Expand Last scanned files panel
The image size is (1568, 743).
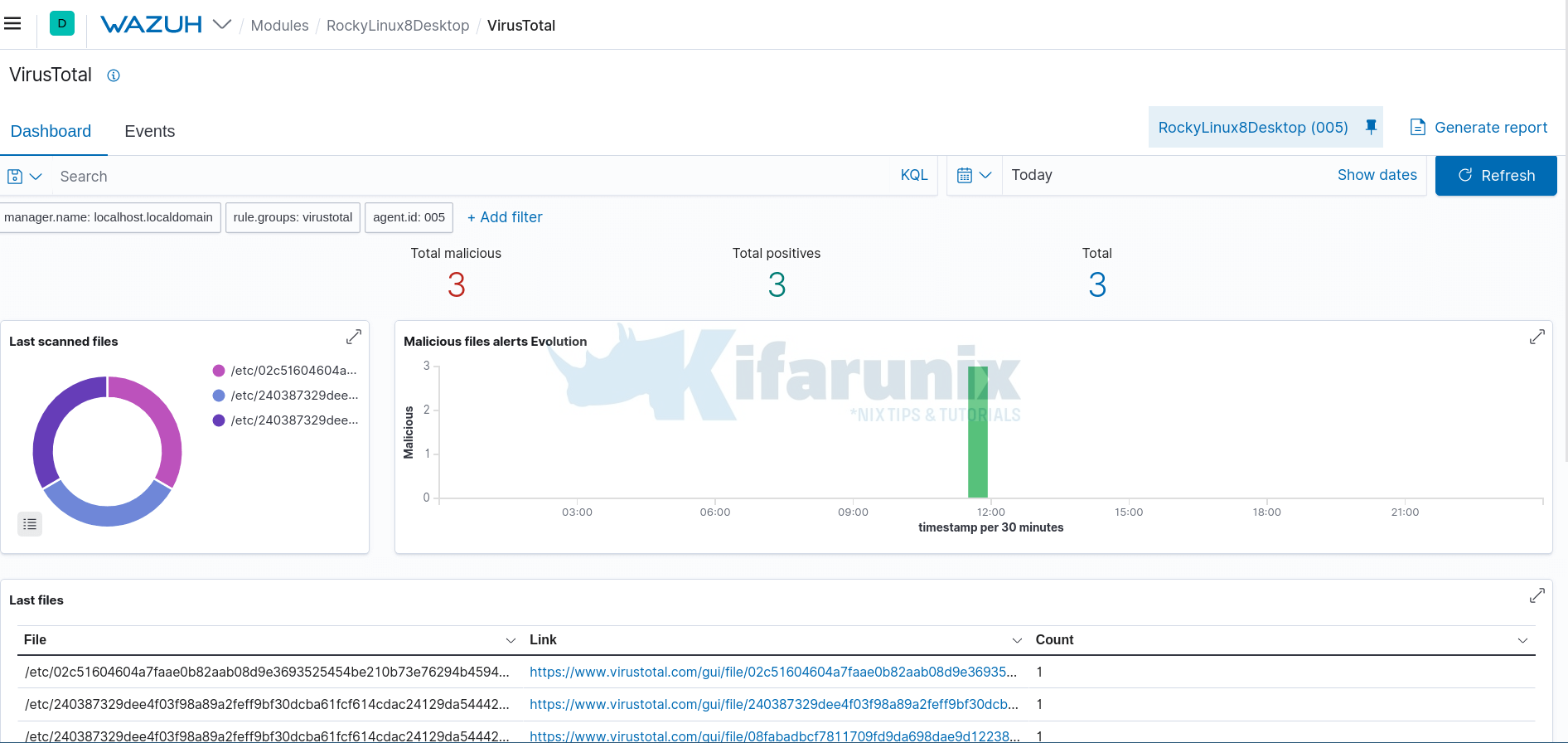[354, 337]
